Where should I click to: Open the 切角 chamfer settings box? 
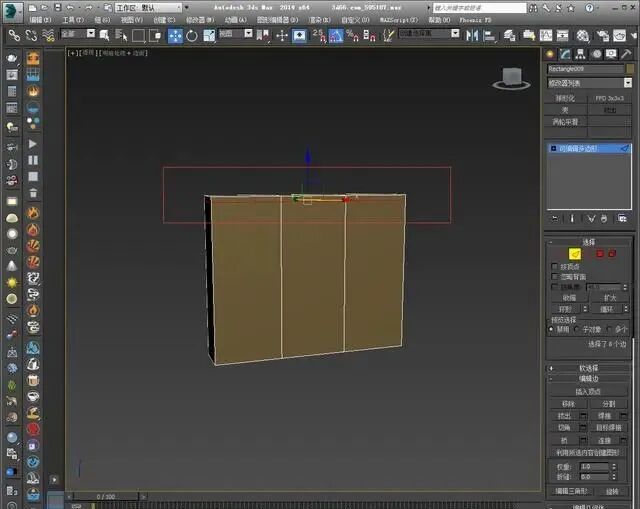pos(583,428)
